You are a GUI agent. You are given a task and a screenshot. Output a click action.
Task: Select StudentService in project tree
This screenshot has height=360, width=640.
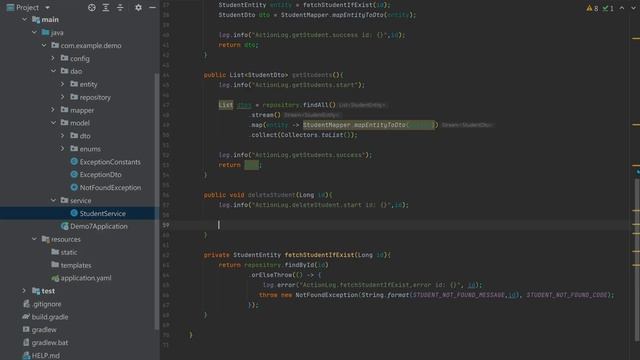(x=102, y=213)
